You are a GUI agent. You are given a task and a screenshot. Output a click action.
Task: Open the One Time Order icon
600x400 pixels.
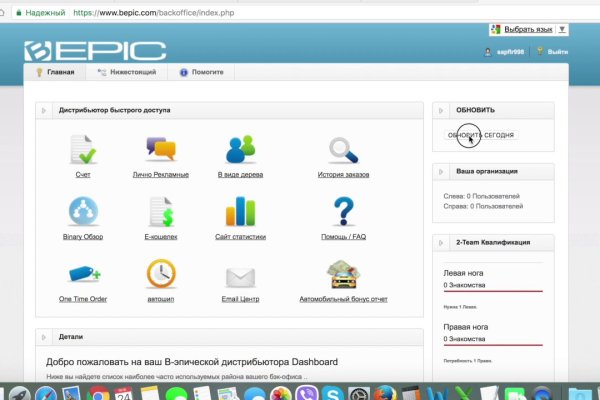(82, 273)
